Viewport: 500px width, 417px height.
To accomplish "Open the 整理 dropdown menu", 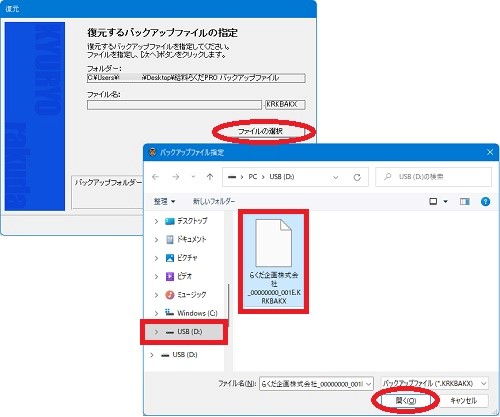I will tap(164, 201).
